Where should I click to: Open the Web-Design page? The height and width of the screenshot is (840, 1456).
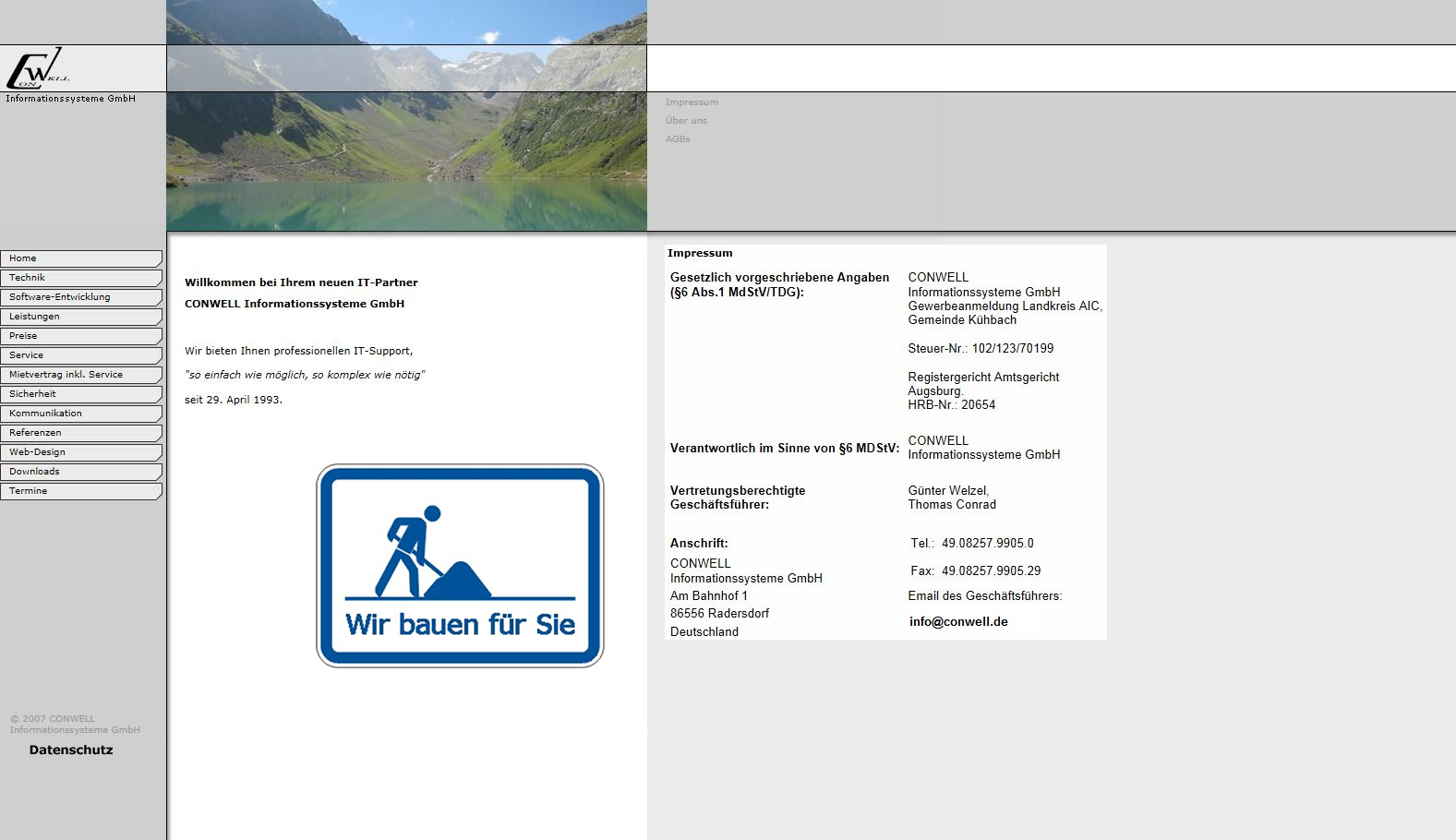pyautogui.click(x=81, y=452)
